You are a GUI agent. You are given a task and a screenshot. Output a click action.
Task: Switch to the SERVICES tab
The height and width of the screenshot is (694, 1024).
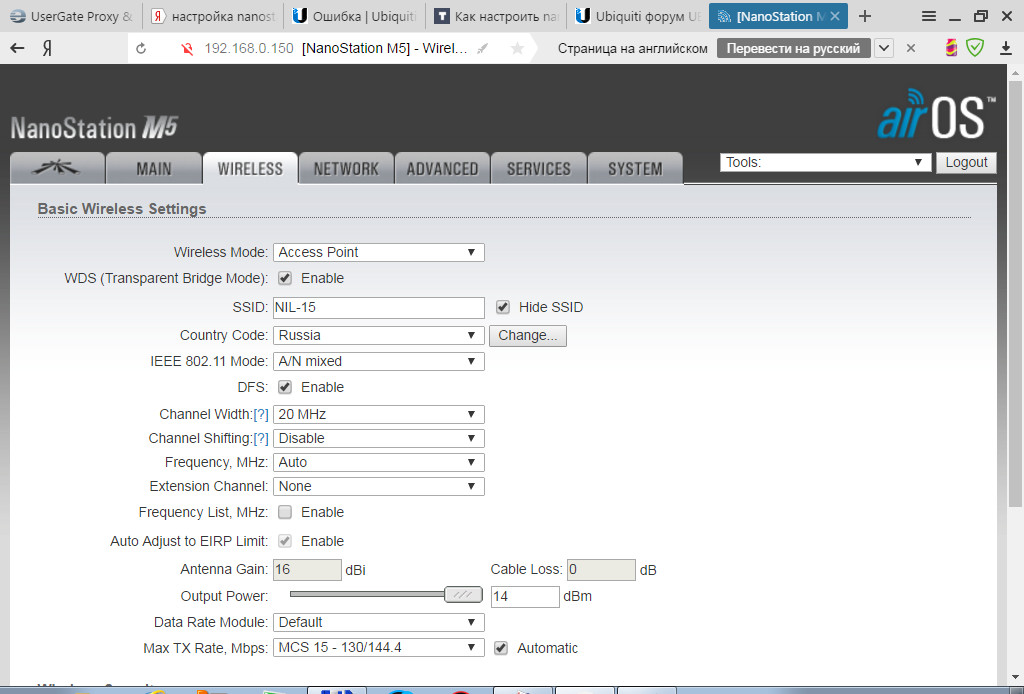[539, 168]
